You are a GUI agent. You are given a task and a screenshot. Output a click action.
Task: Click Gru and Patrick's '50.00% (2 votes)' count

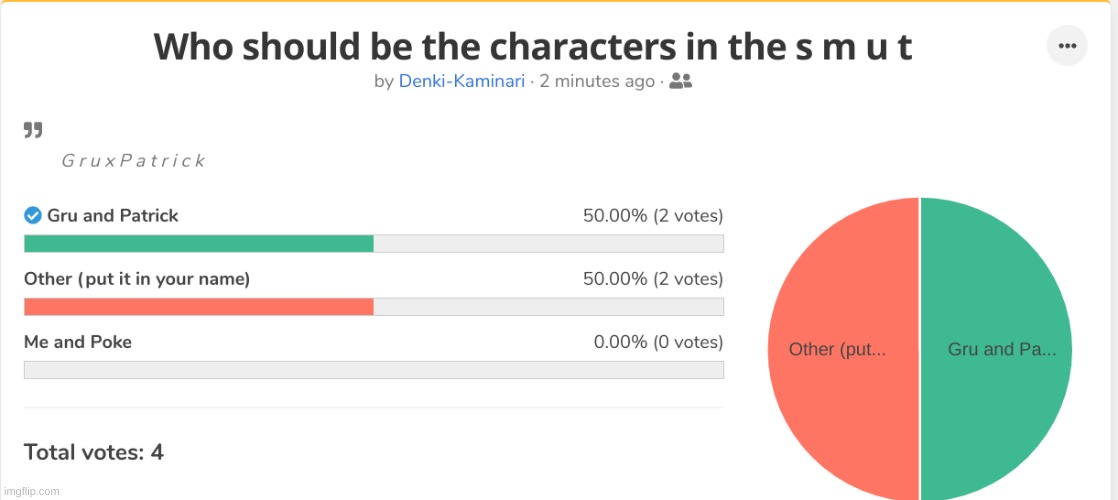pos(653,215)
